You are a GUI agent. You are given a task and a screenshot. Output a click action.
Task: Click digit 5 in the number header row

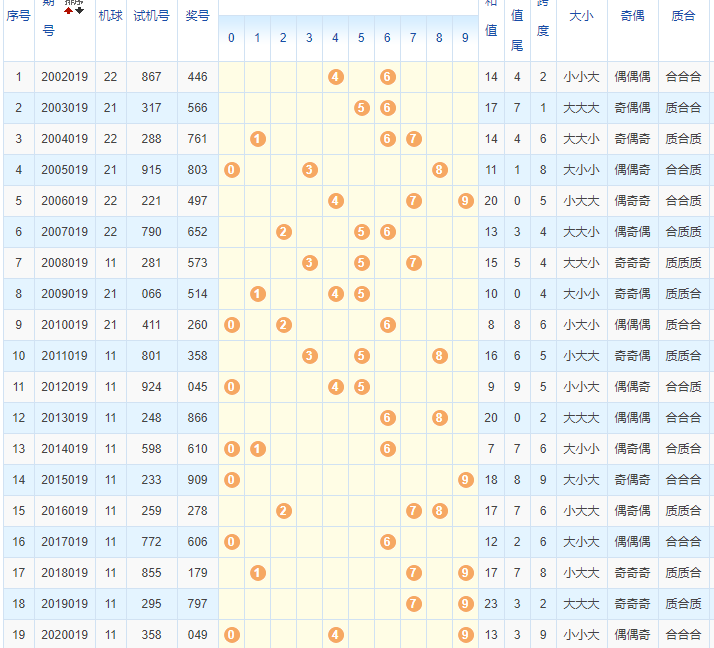(361, 38)
